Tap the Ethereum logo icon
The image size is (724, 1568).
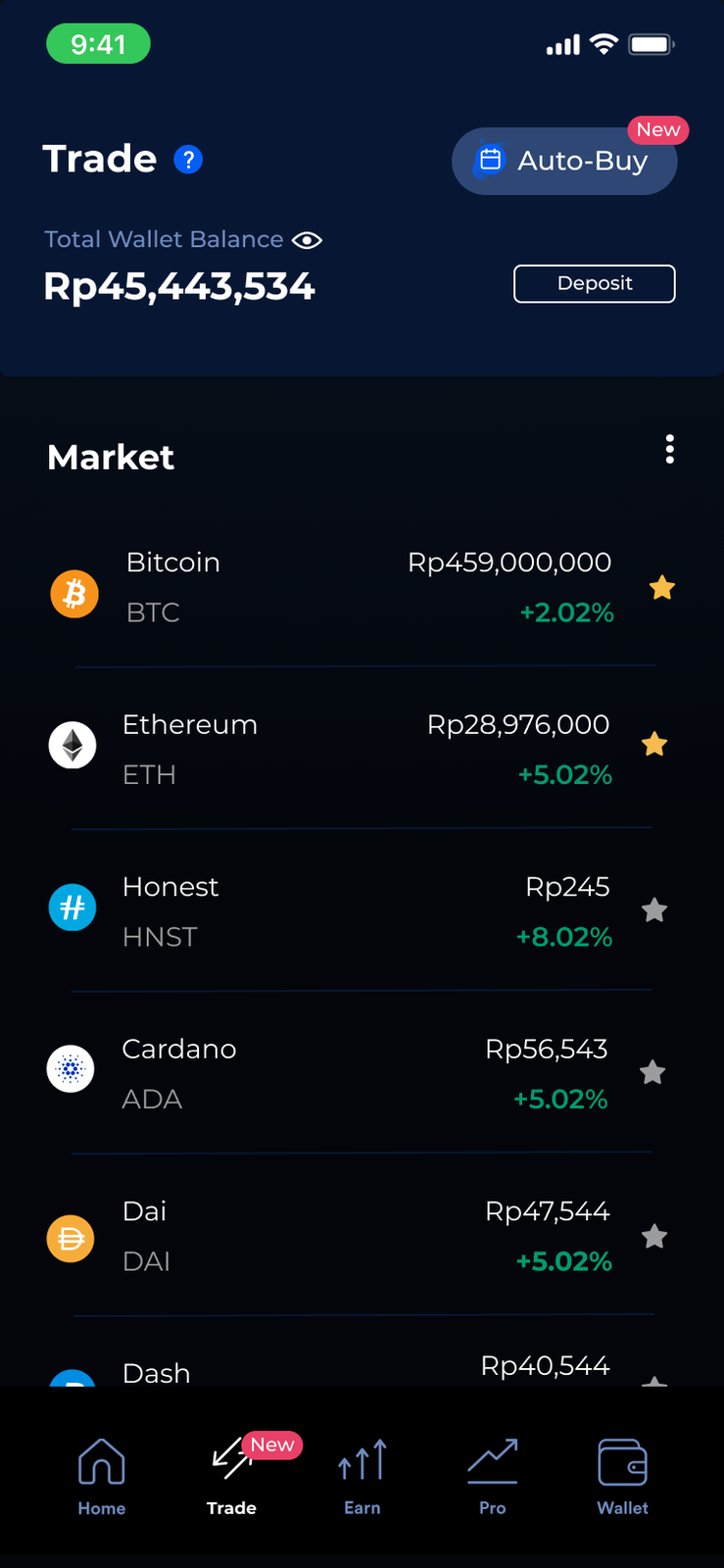pyautogui.click(x=72, y=746)
